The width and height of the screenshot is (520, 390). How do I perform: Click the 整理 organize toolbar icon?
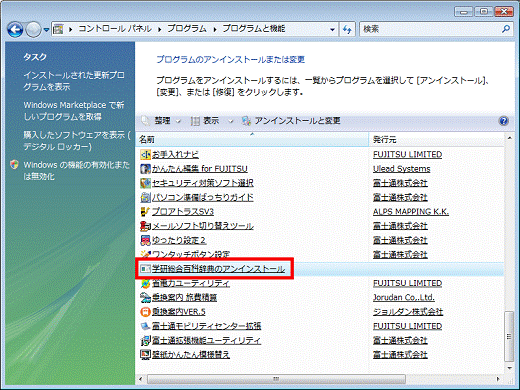(x=145, y=121)
